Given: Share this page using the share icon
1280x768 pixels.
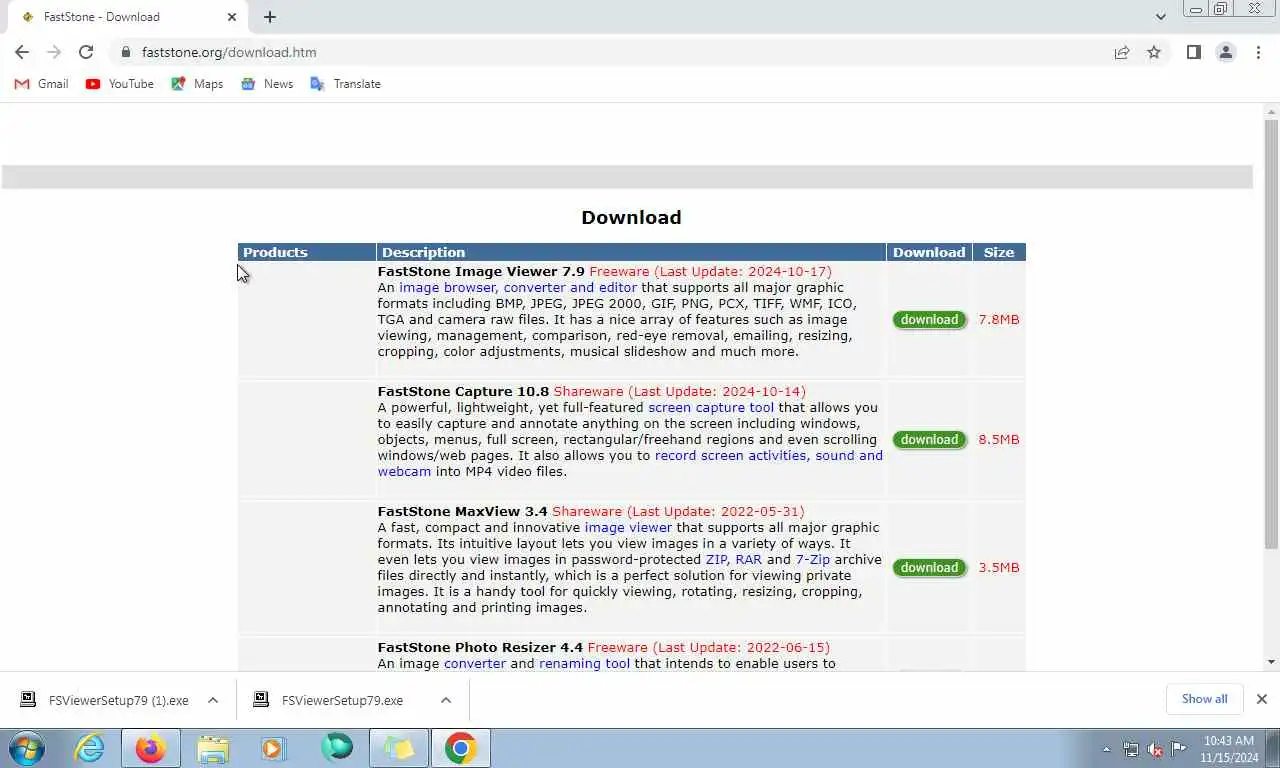Looking at the screenshot, I should coord(1122,52).
